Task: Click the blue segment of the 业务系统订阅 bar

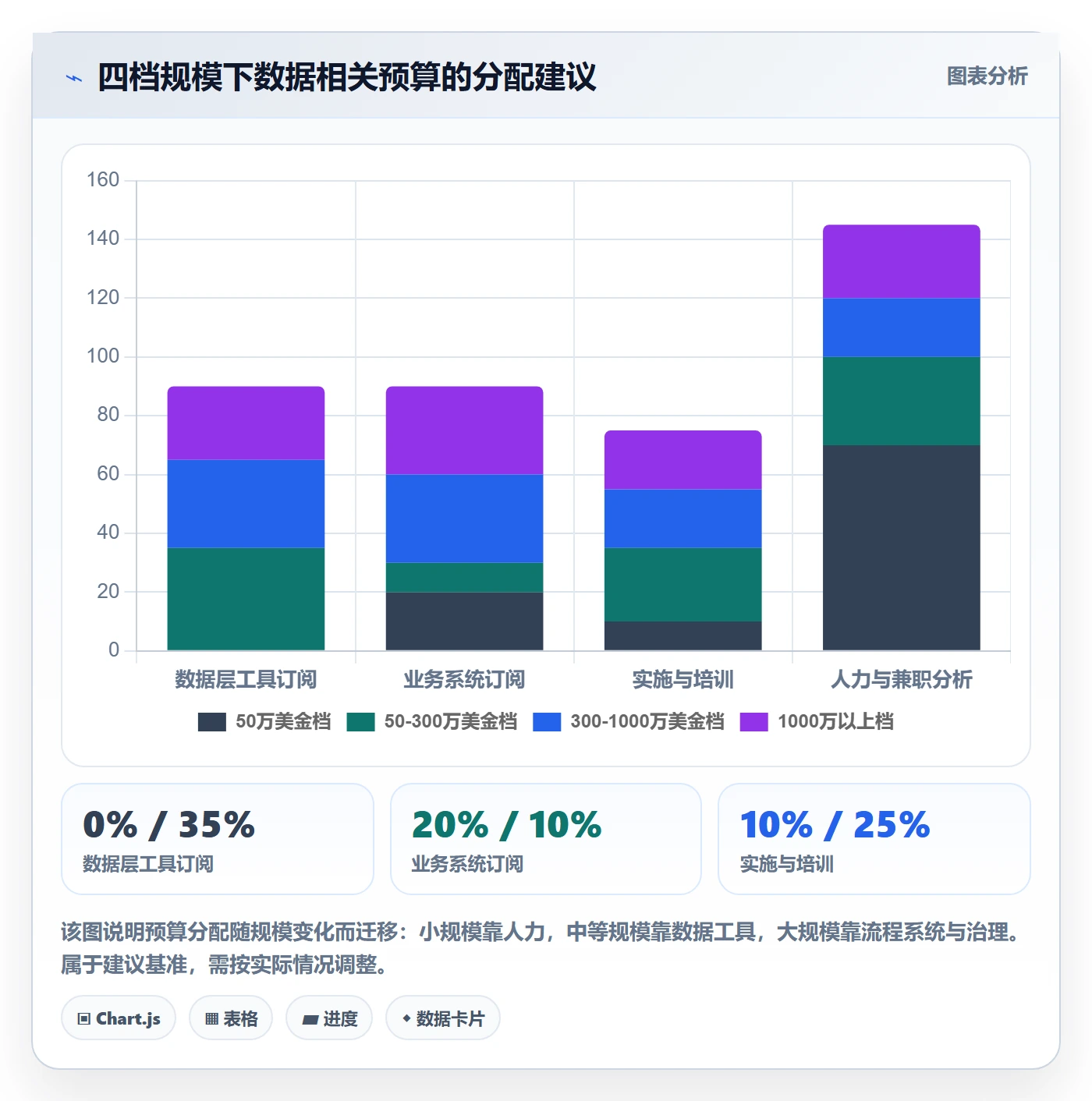Action: [x=464, y=519]
